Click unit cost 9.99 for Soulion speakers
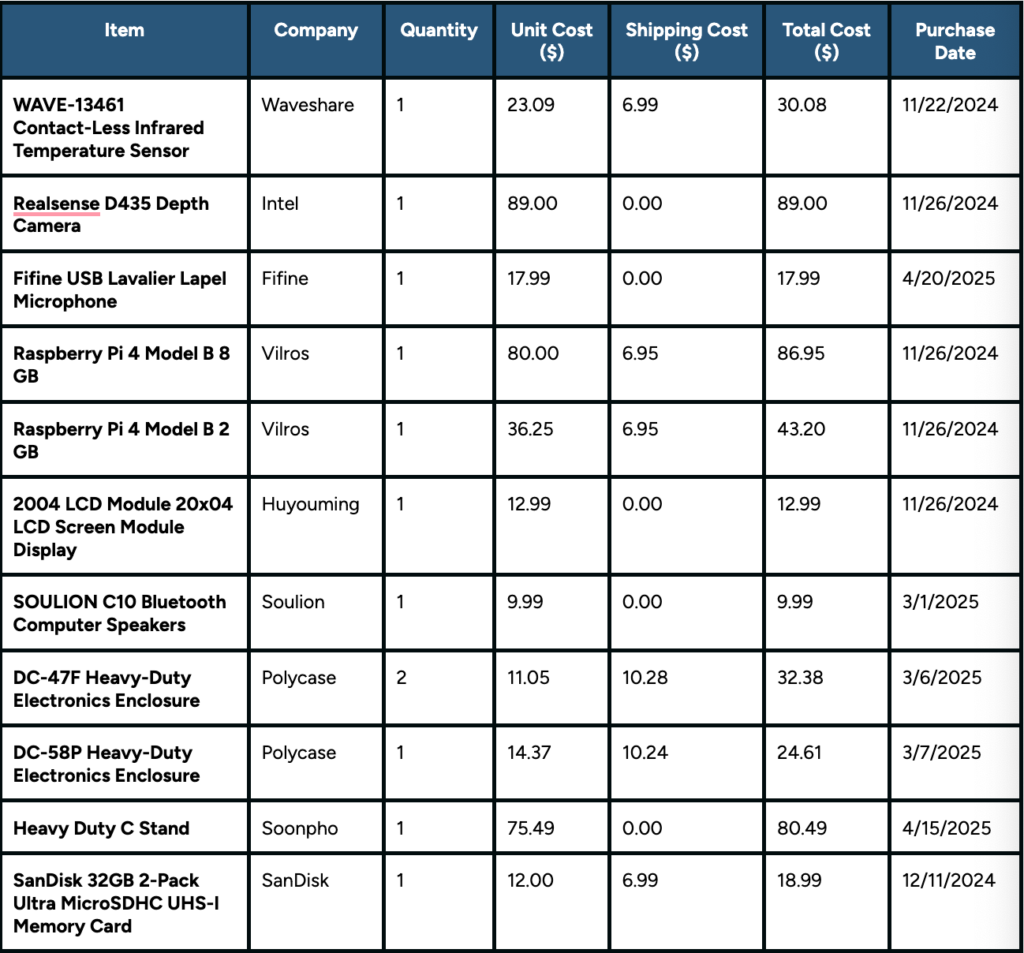The height and width of the screenshot is (953, 1024). (x=552, y=613)
